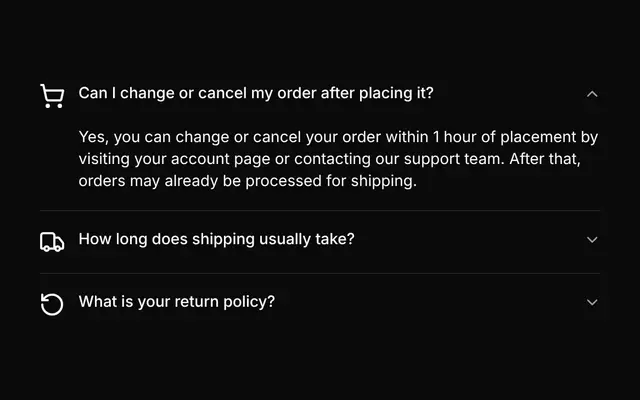This screenshot has width=640, height=400.
Task: Click the phrase 'After that,' in the answer
Action: tap(545, 159)
